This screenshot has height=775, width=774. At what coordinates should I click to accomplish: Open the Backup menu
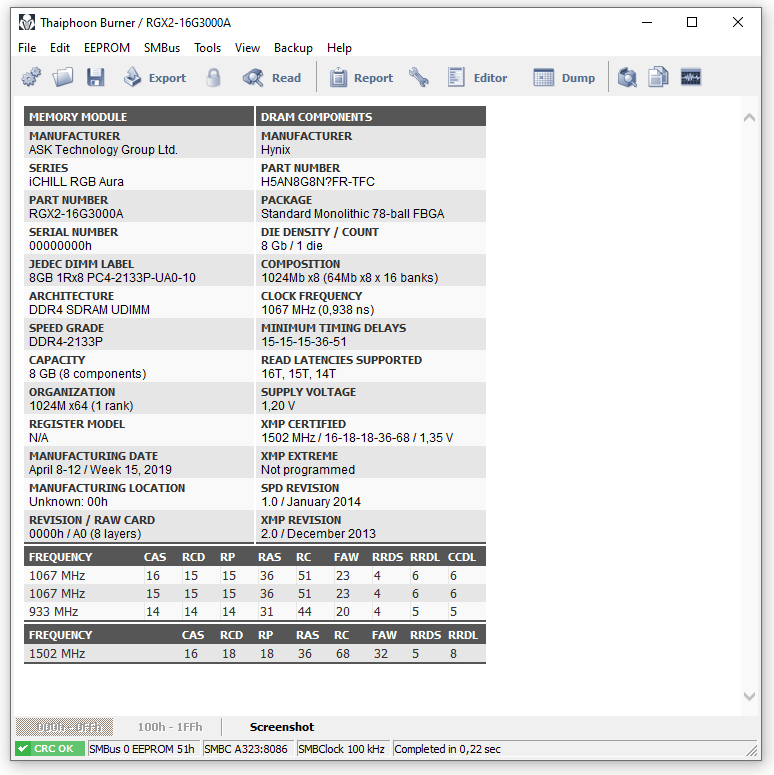pyautogui.click(x=293, y=48)
